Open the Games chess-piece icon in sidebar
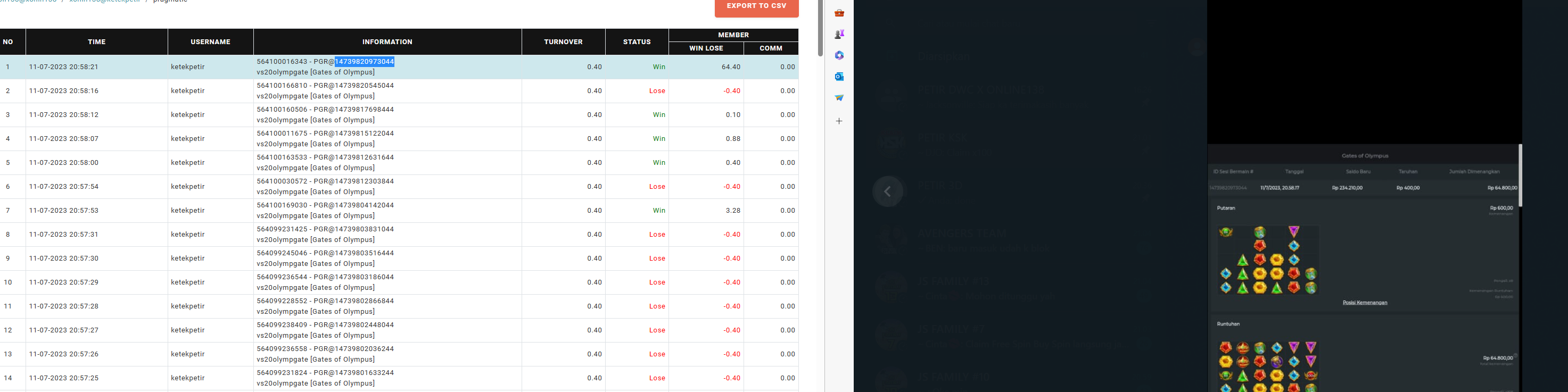The height and width of the screenshot is (392, 1568). coord(839,34)
